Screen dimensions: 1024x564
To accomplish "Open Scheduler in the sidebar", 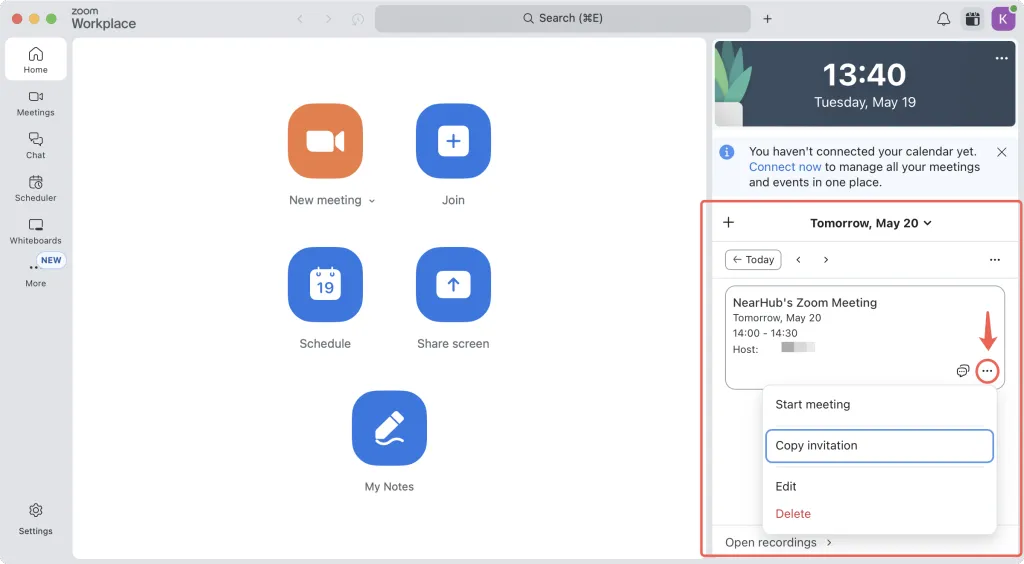I will tap(36, 189).
